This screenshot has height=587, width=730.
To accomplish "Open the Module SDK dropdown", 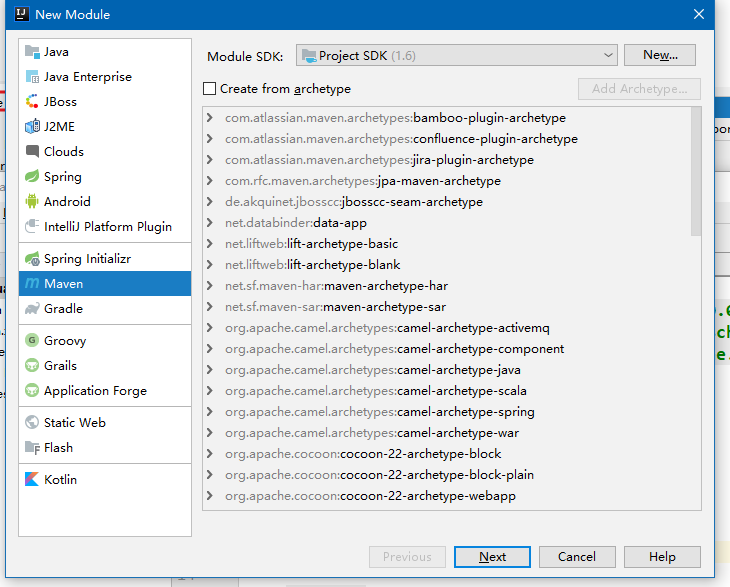I will (457, 55).
